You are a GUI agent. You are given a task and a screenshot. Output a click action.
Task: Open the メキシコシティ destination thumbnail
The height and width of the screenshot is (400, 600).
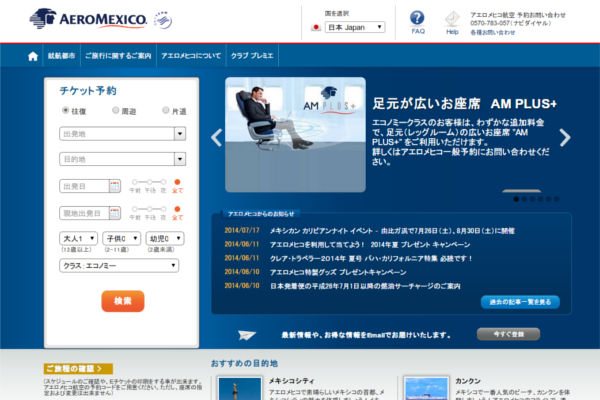[x=240, y=389]
